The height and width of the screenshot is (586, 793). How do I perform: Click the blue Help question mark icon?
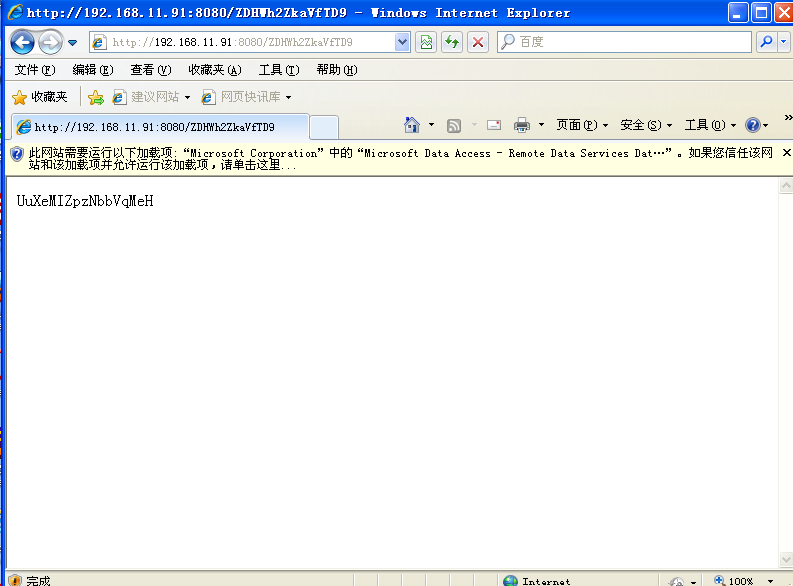(753, 125)
